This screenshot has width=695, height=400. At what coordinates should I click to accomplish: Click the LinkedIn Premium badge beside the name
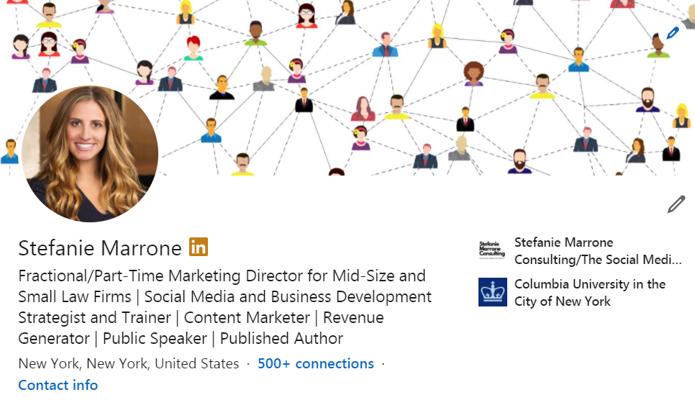tap(198, 246)
